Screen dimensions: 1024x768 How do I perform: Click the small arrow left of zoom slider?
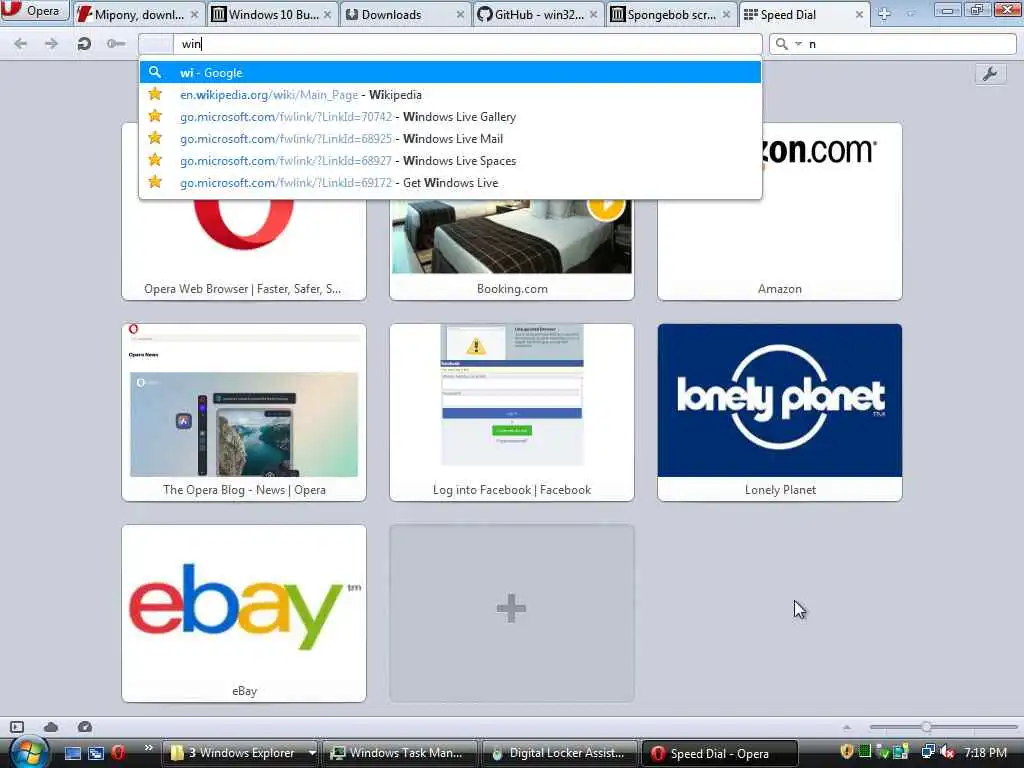[x=846, y=727]
